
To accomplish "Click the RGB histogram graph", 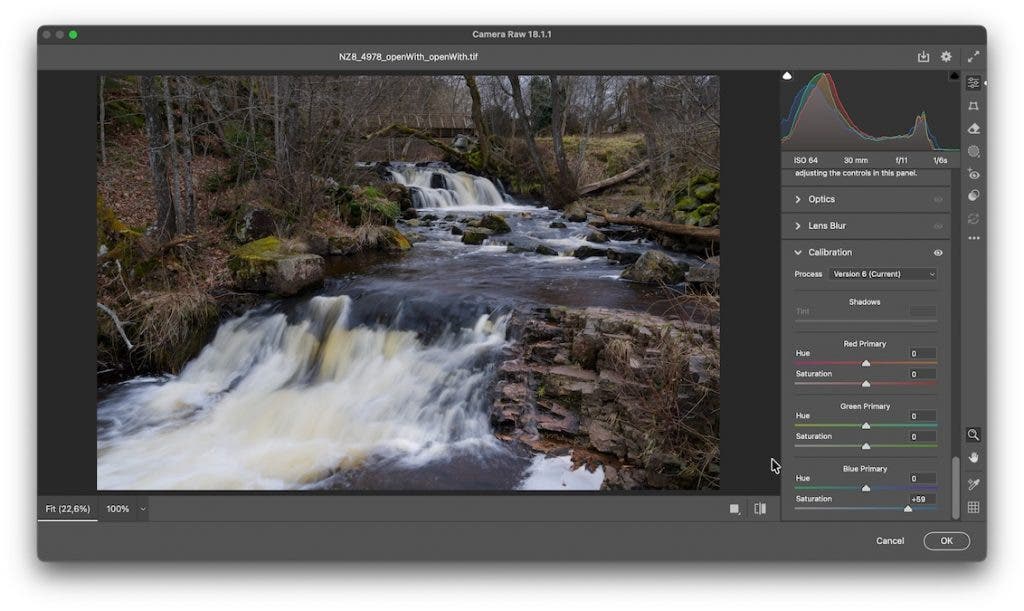I will pyautogui.click(x=870, y=111).
